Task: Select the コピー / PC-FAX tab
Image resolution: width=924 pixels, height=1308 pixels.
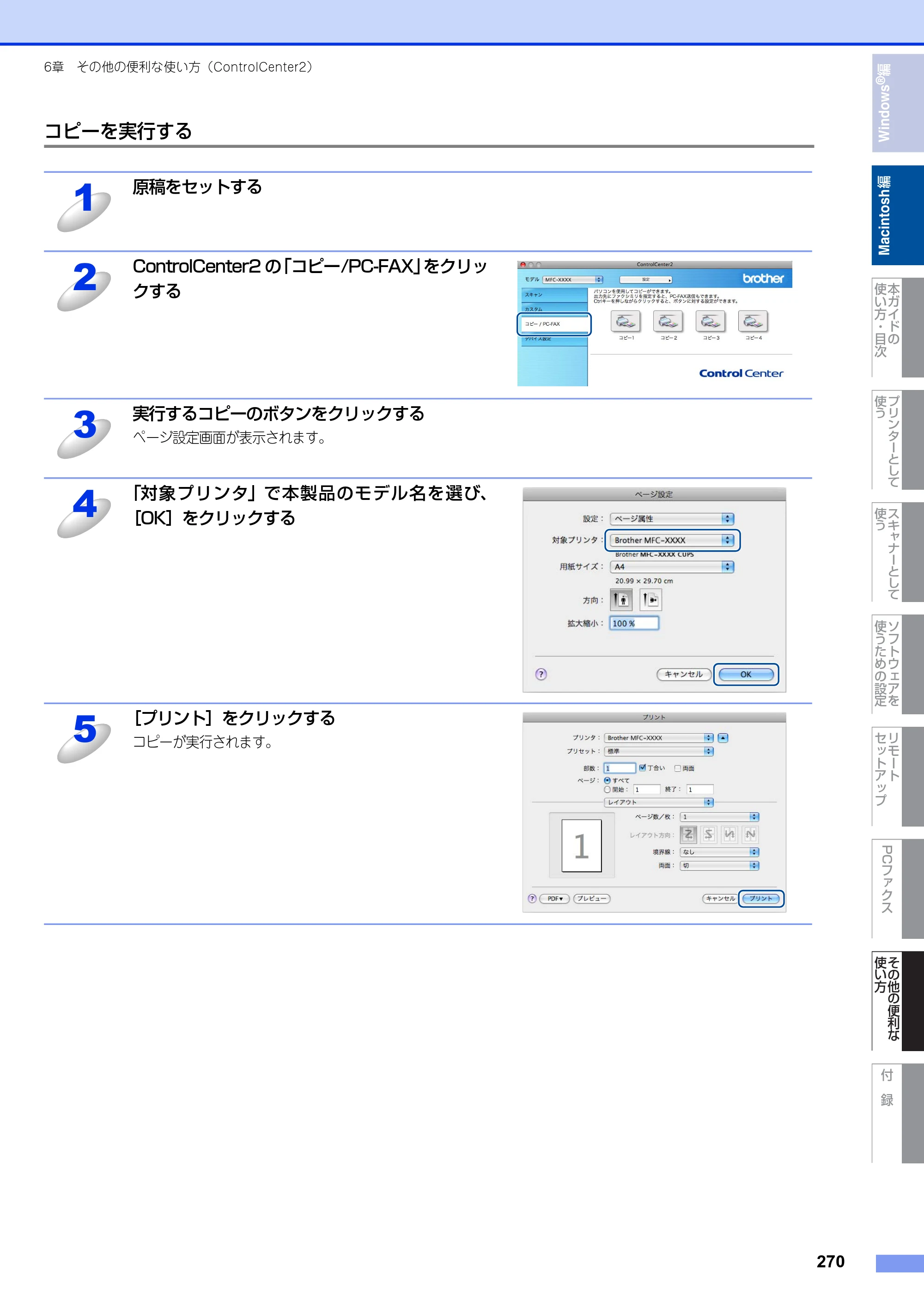Action: (554, 323)
